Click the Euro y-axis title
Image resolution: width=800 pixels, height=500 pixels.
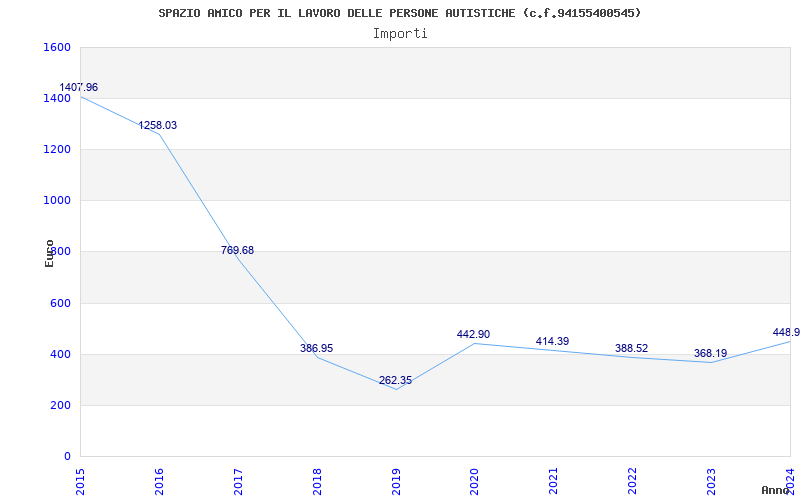tap(49, 254)
